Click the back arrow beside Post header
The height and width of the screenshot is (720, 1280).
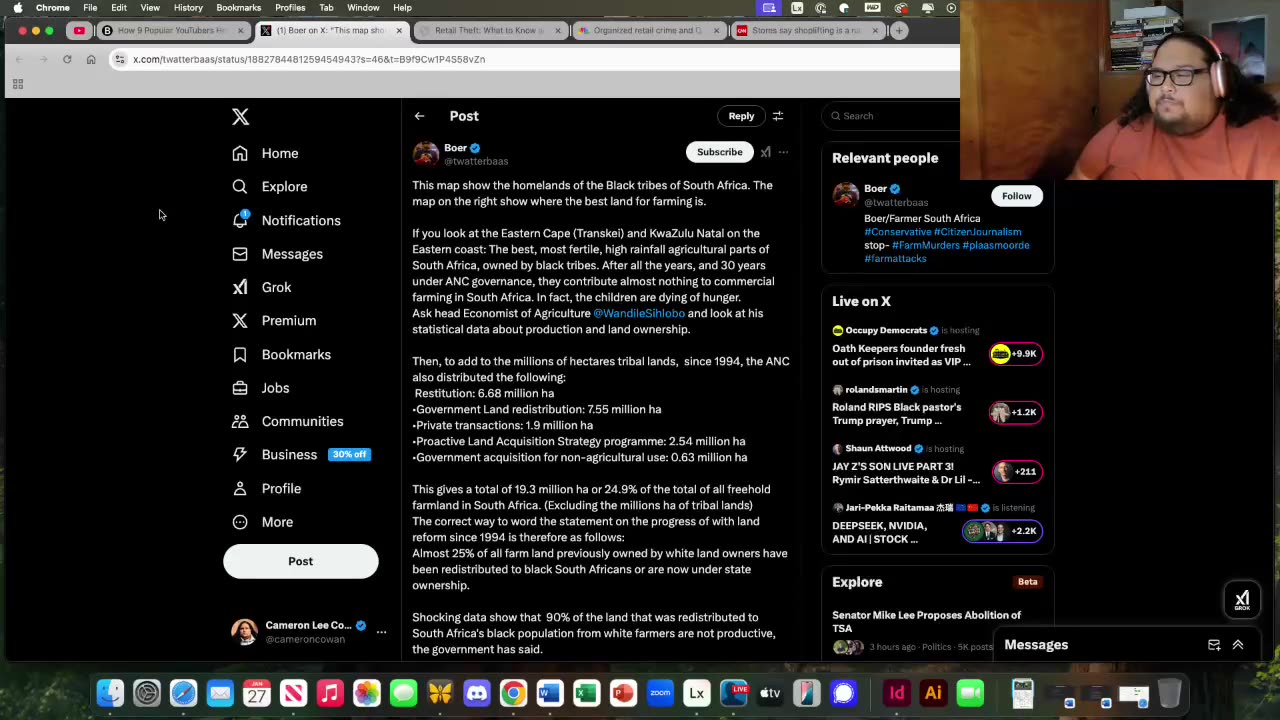point(419,116)
